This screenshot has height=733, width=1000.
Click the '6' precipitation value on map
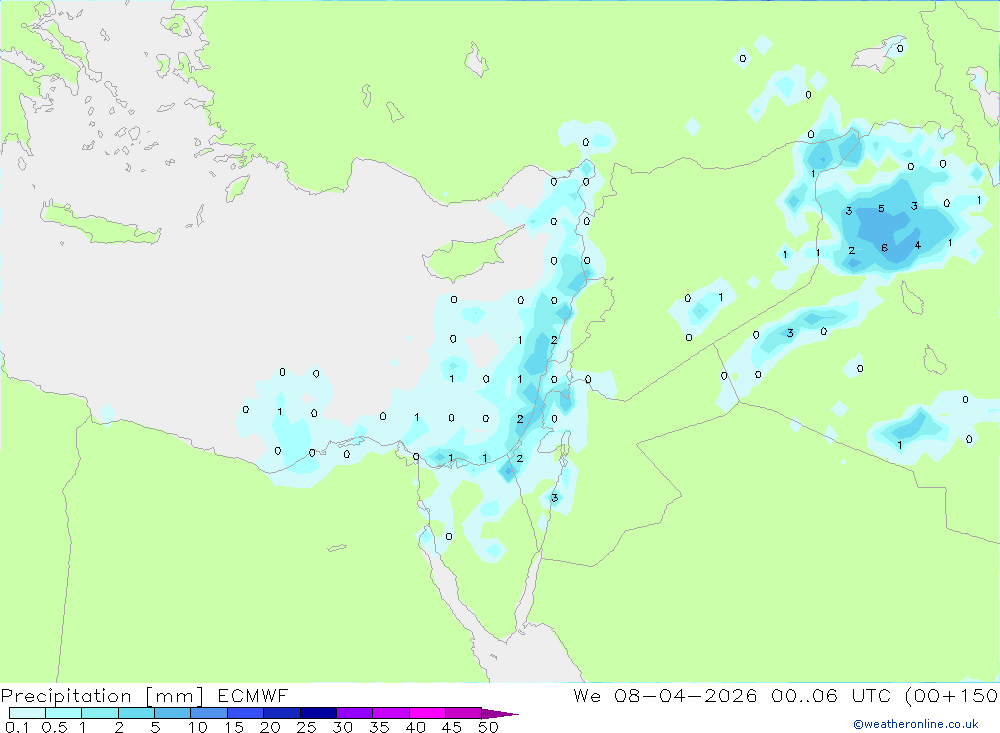885,248
